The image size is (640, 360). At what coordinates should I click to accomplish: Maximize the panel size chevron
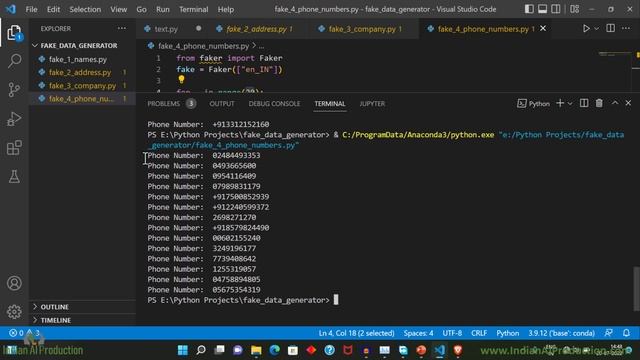click(x=615, y=103)
